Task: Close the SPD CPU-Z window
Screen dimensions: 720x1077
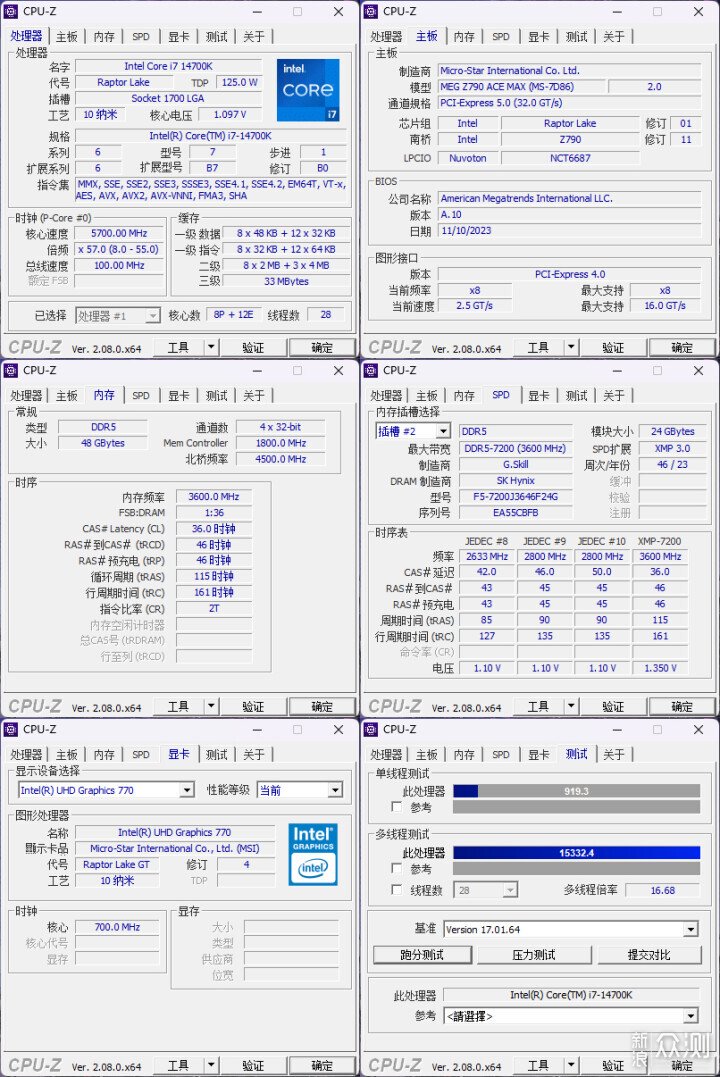Action: point(699,371)
